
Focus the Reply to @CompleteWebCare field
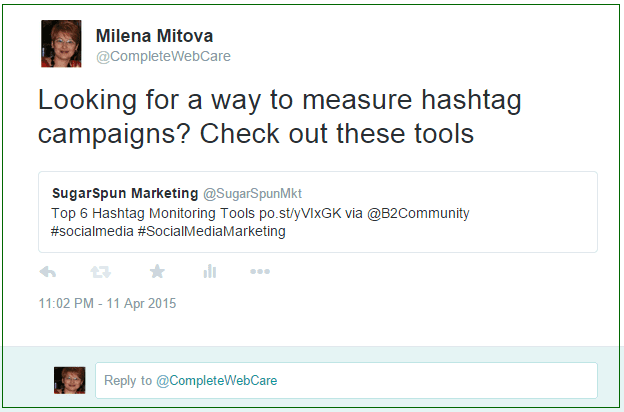pyautogui.click(x=346, y=380)
